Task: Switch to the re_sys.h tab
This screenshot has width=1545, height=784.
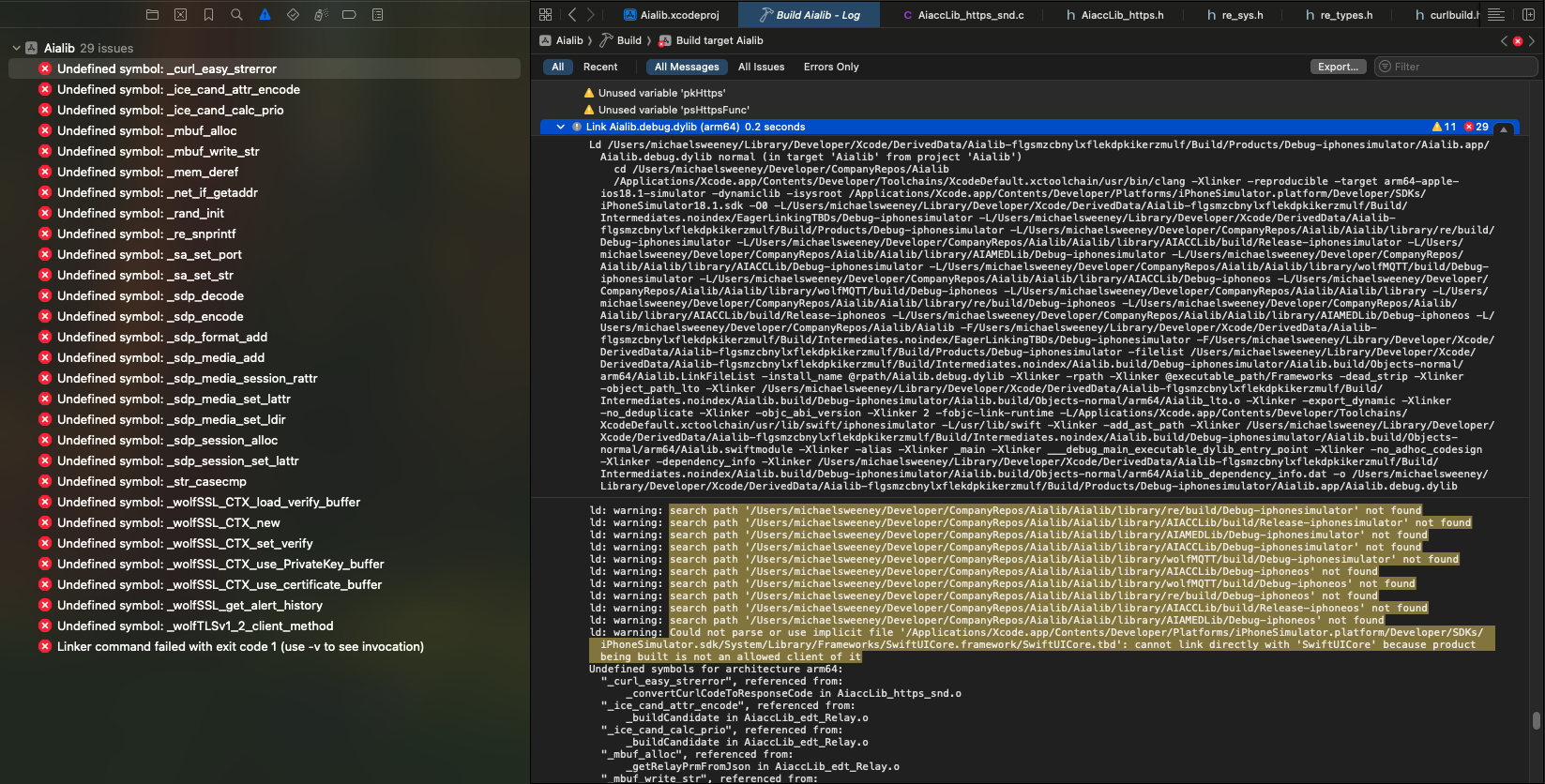Action: (x=1234, y=15)
